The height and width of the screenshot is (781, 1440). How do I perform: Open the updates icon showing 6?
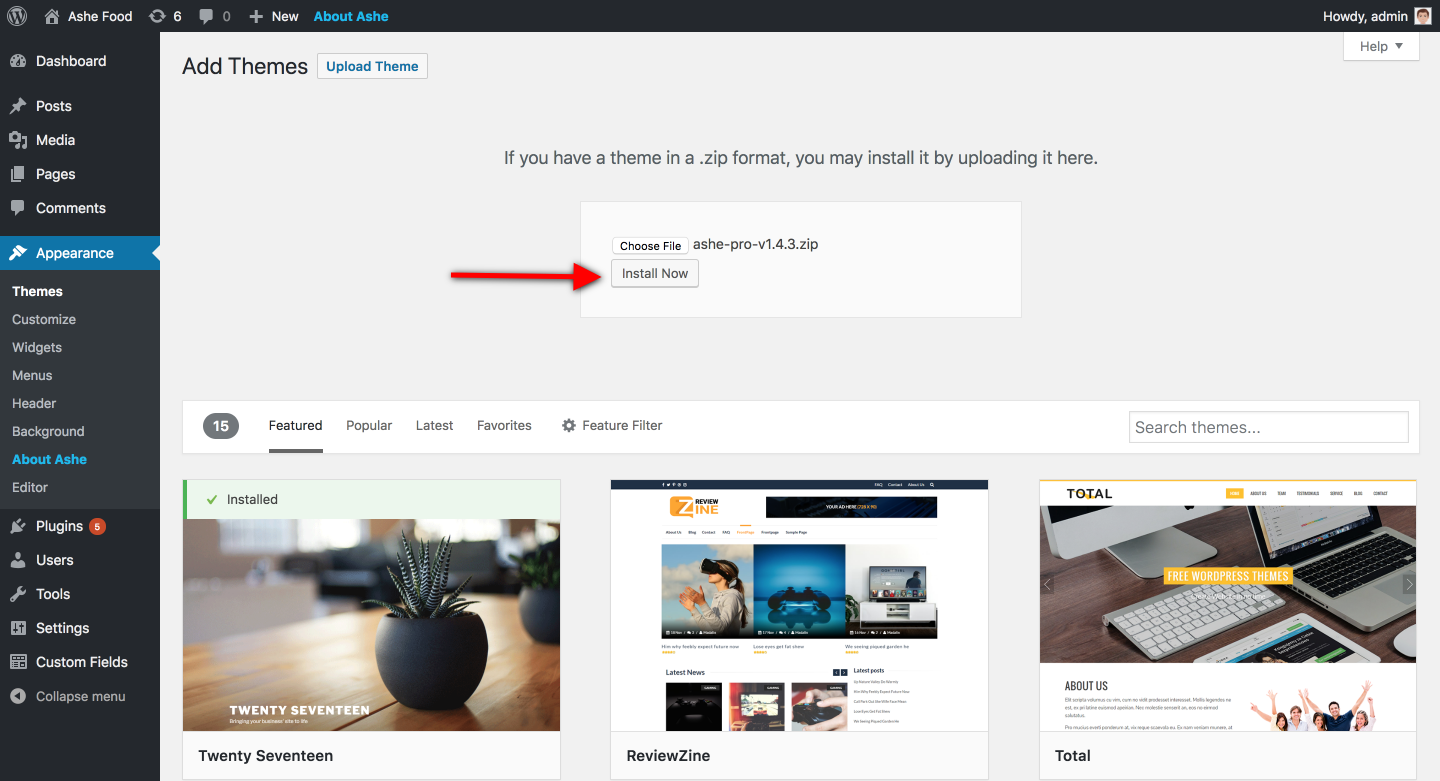tap(157, 16)
